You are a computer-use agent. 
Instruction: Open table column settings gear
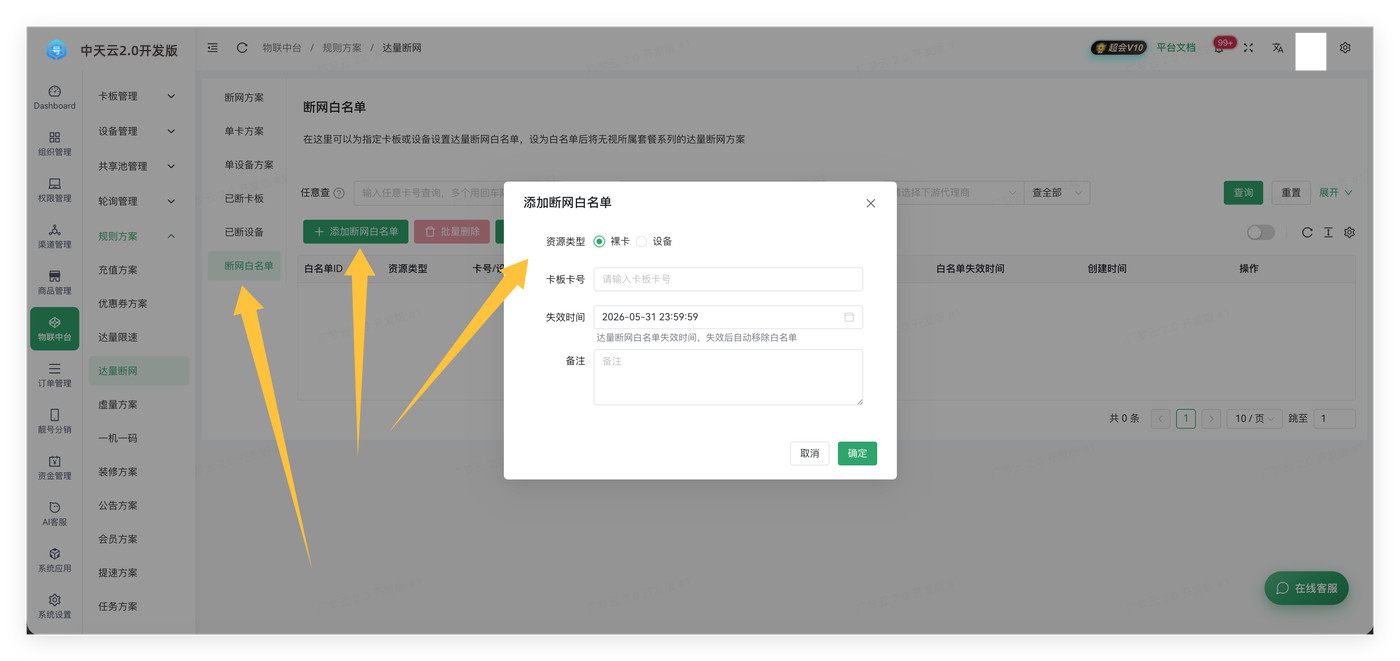click(1349, 232)
